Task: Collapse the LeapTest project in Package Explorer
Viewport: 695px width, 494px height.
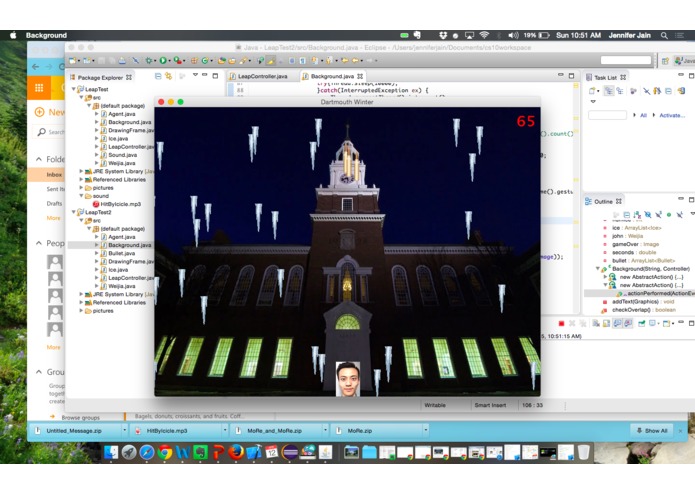Action: click(74, 89)
